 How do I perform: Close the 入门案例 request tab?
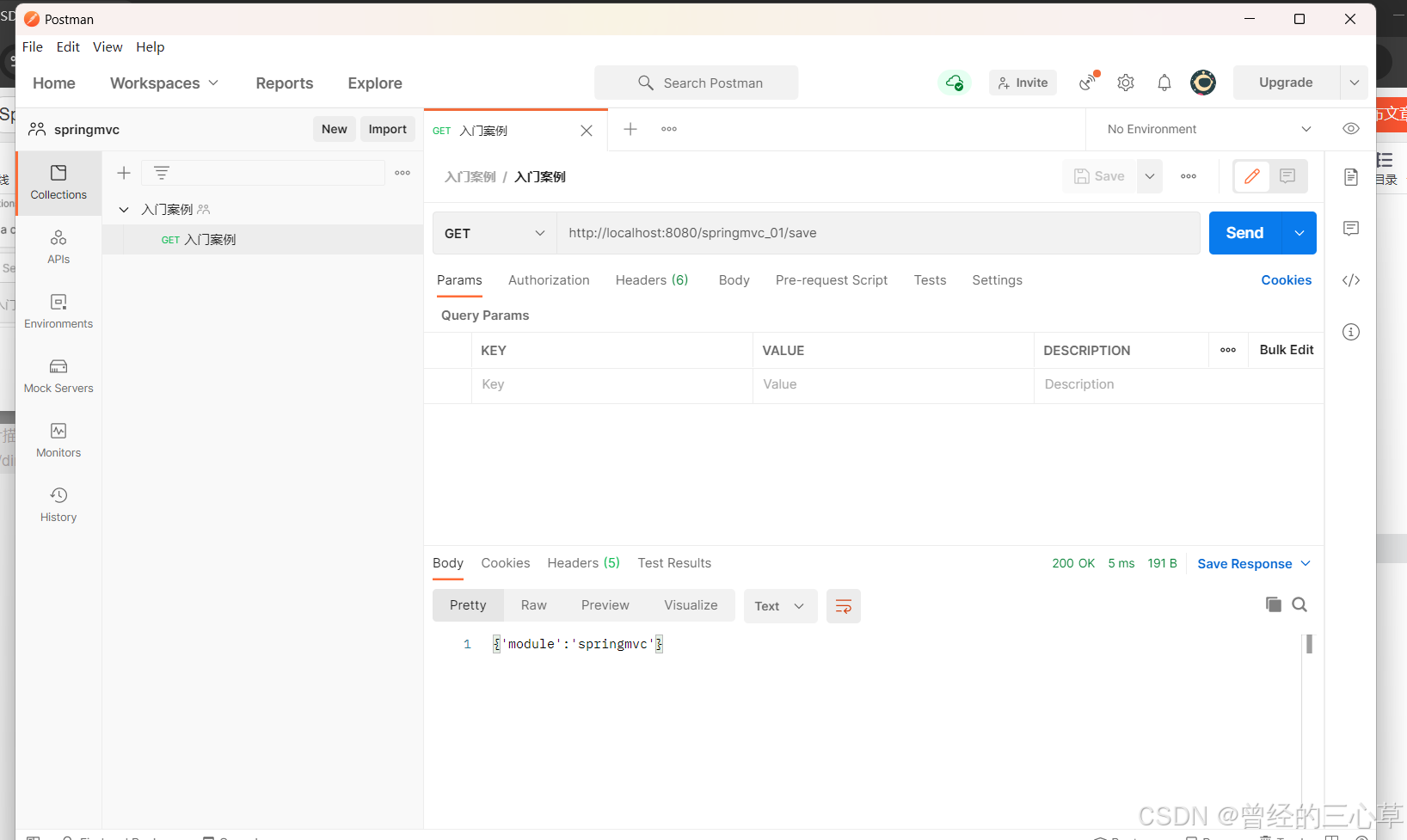587,131
